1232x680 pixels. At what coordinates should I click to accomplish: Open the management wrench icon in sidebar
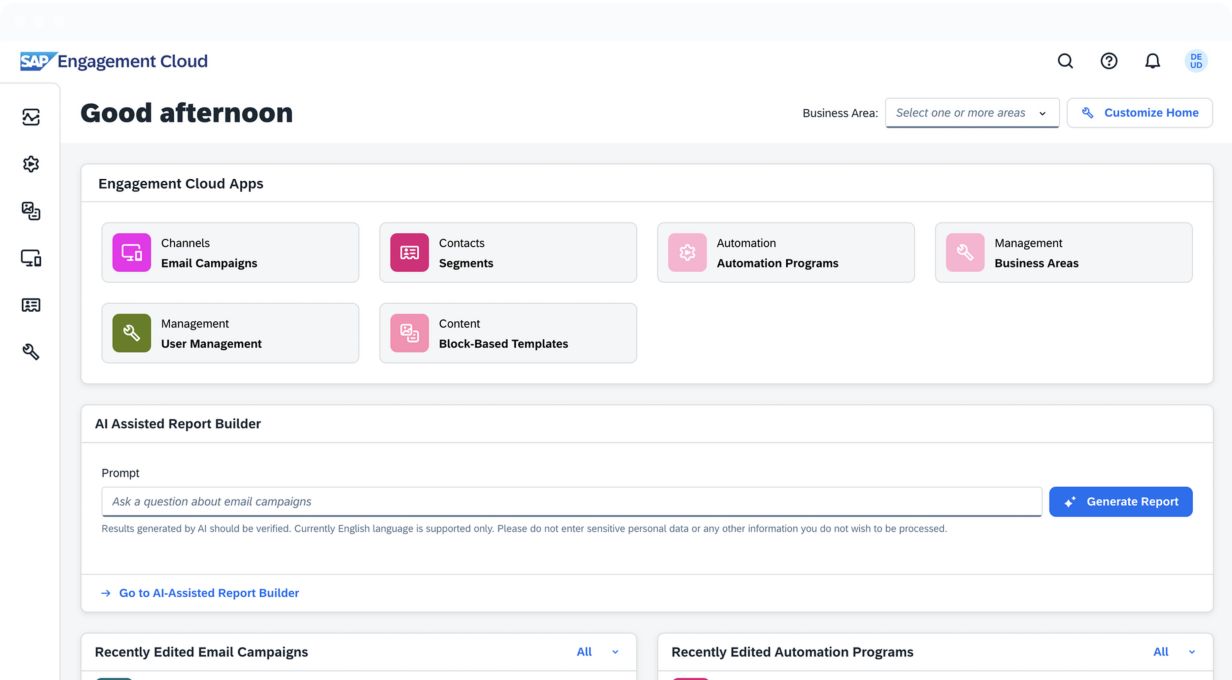(x=31, y=351)
